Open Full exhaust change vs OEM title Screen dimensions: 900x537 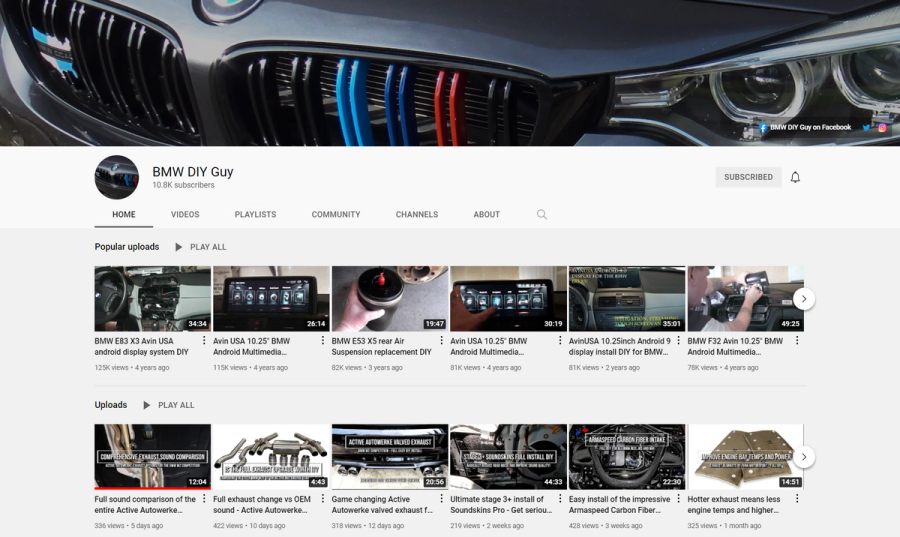point(262,505)
